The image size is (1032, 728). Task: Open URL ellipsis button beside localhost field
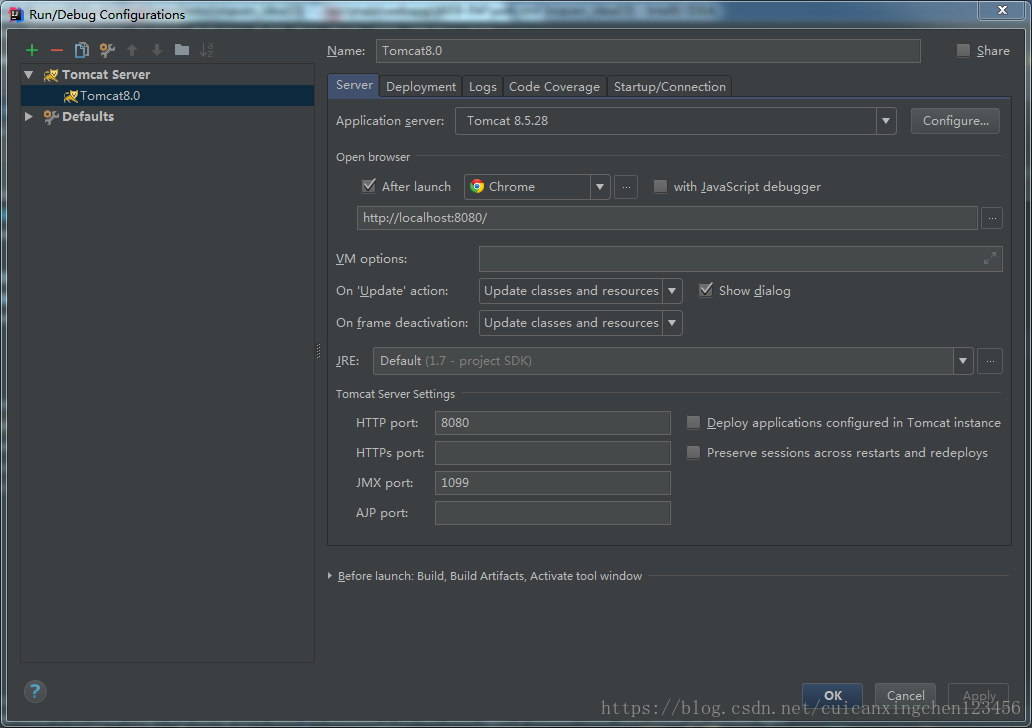tap(992, 218)
